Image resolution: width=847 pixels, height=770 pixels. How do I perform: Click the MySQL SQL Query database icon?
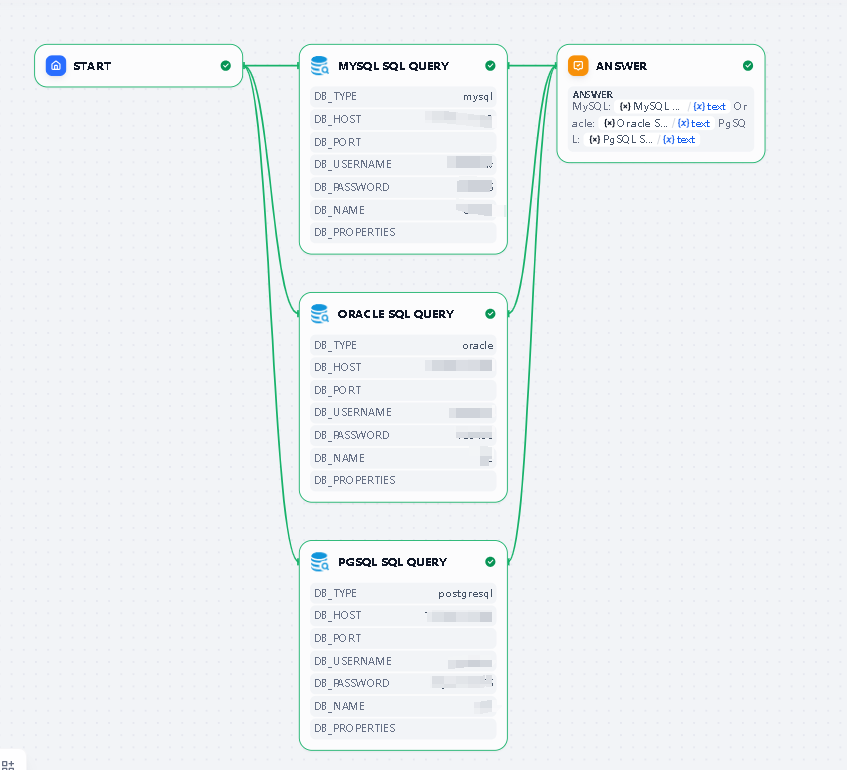(x=320, y=66)
